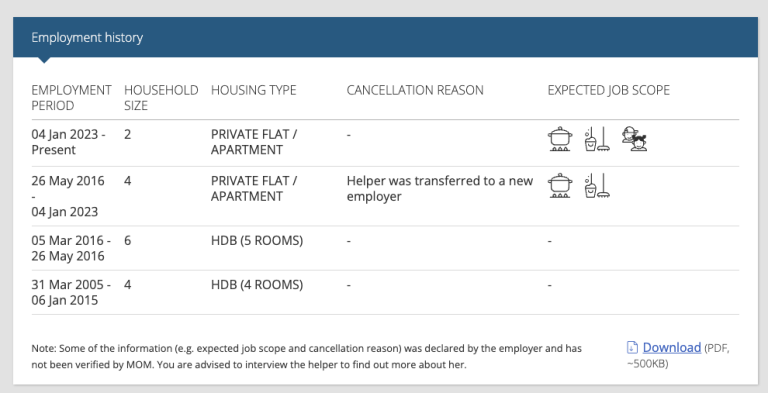The image size is (768, 393).
Task: Click the Employment Period column header
Action: (71, 98)
